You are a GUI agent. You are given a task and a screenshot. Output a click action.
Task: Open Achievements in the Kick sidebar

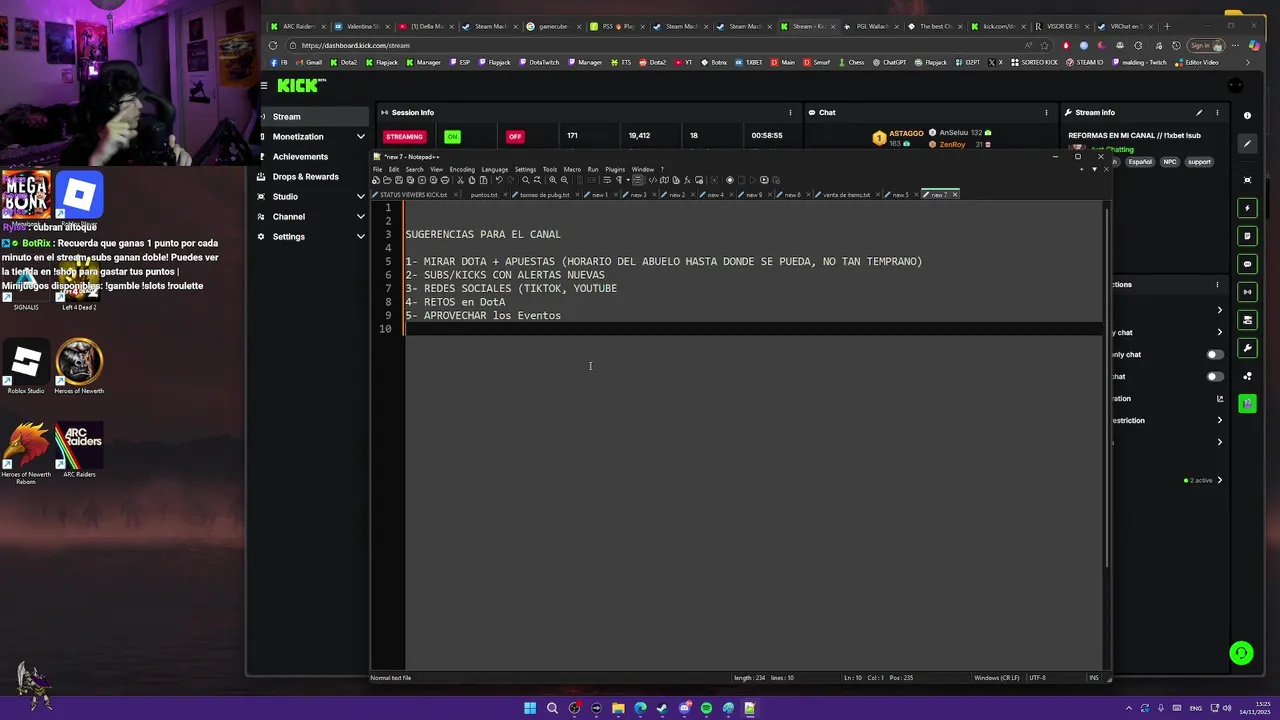tap(300, 156)
